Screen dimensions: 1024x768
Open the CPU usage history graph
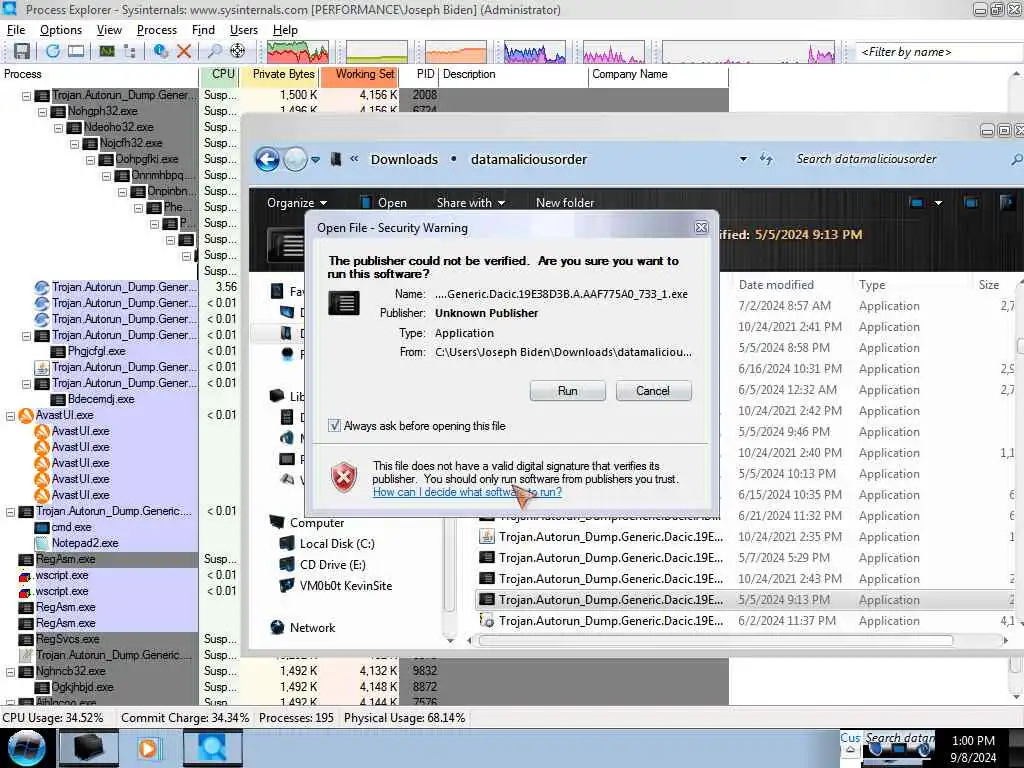pos(298,52)
